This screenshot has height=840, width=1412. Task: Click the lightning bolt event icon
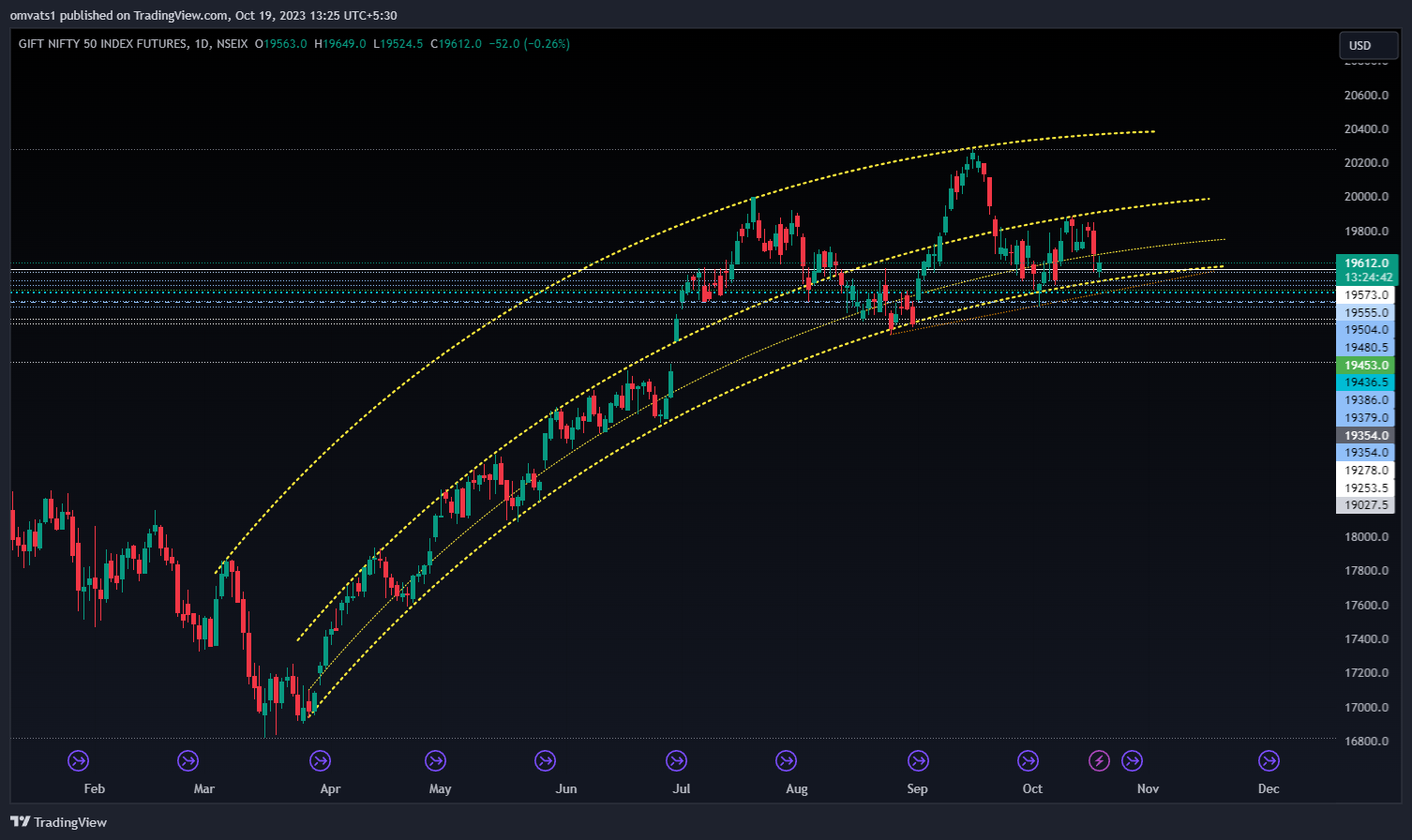pyautogui.click(x=1099, y=760)
